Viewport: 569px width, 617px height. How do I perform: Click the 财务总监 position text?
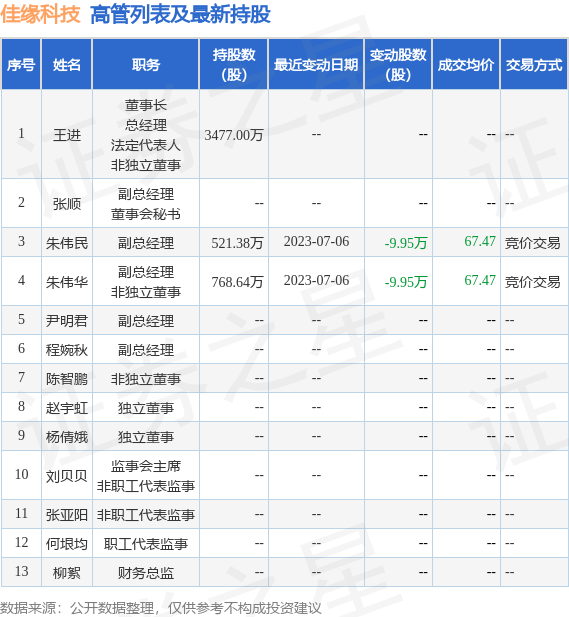[x=146, y=573]
